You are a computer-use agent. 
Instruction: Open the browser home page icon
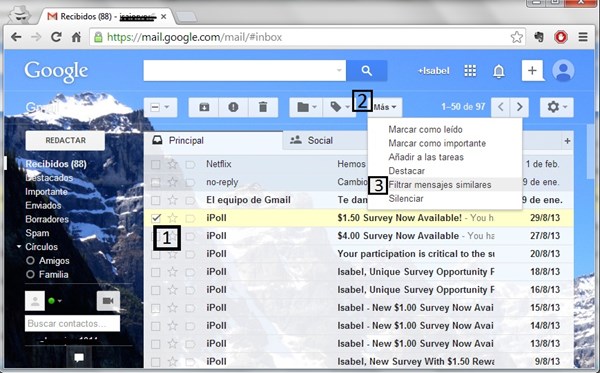point(77,37)
